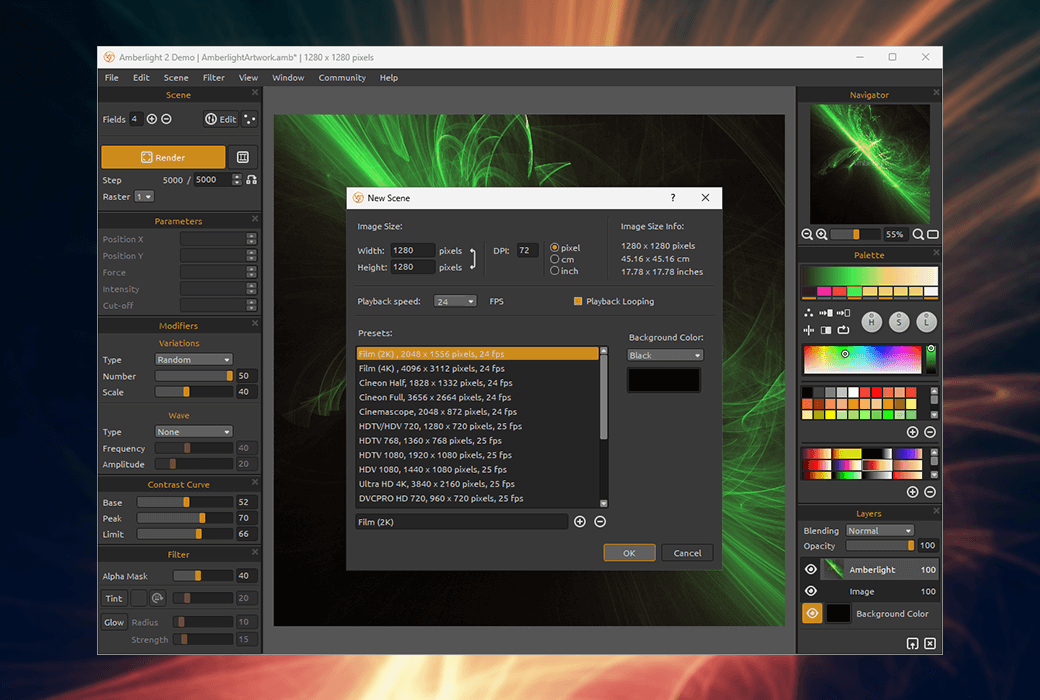Click the delete layer icon at the bottom of Layers
The width and height of the screenshot is (1040, 700).
pos(930,644)
